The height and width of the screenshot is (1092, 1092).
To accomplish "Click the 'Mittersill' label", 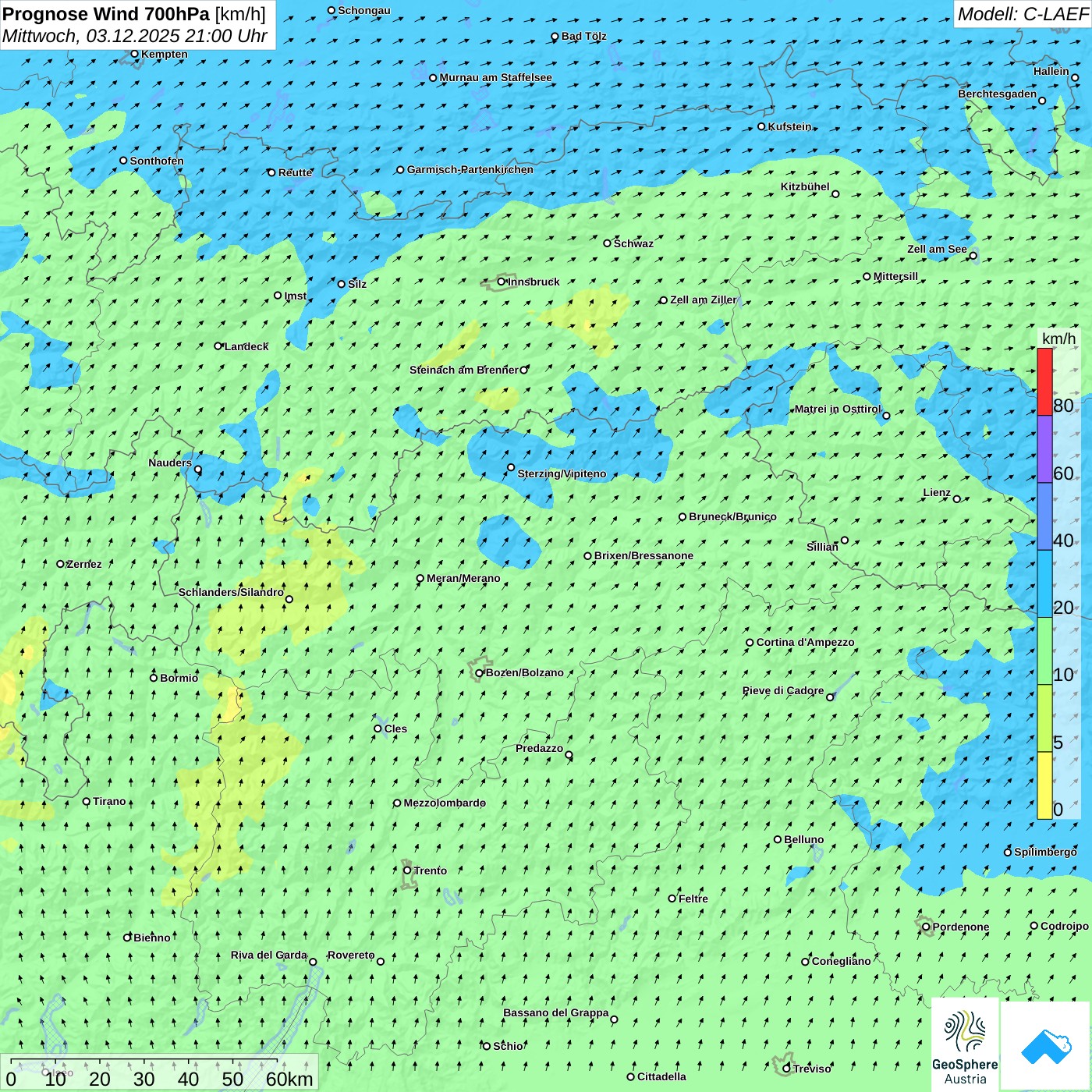I will click(895, 276).
